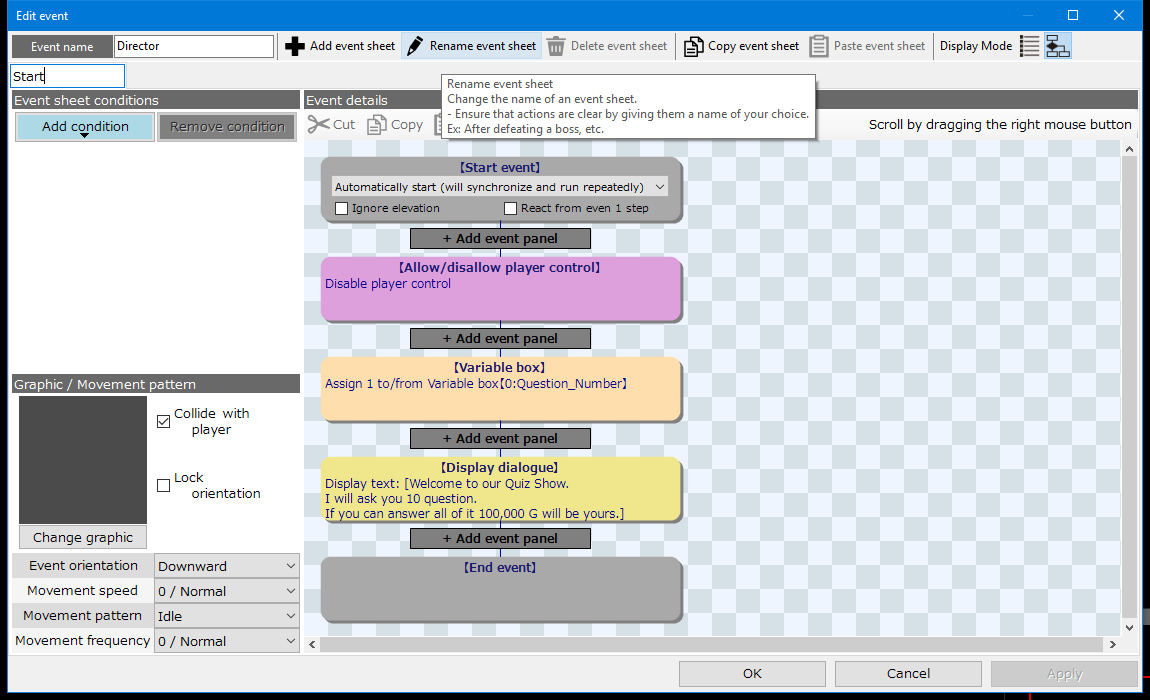Toggle Ignore elevation checkbox
The height and width of the screenshot is (700, 1150).
tap(341, 208)
